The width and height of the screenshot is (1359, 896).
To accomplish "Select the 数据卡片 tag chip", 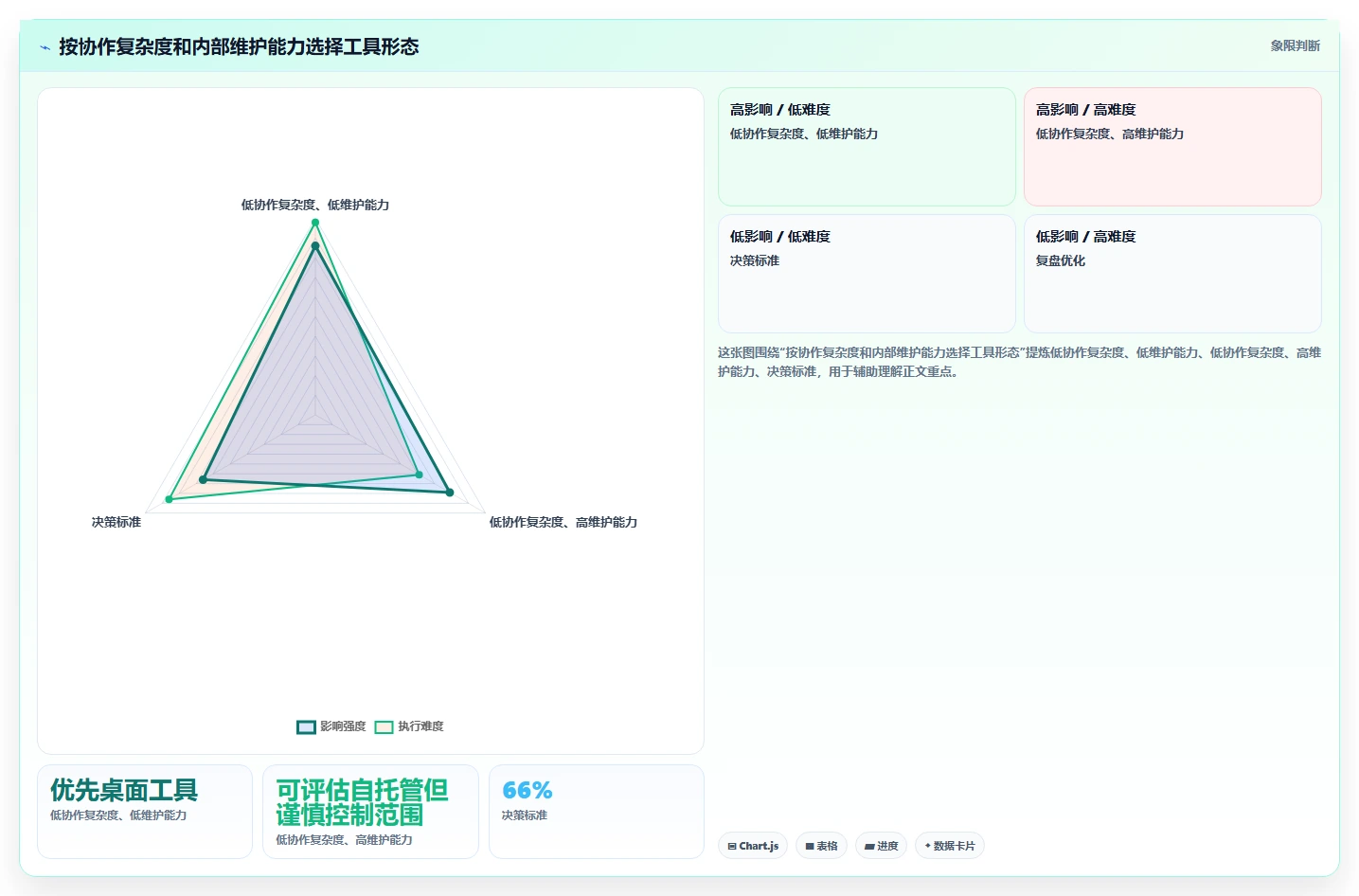I will (950, 846).
